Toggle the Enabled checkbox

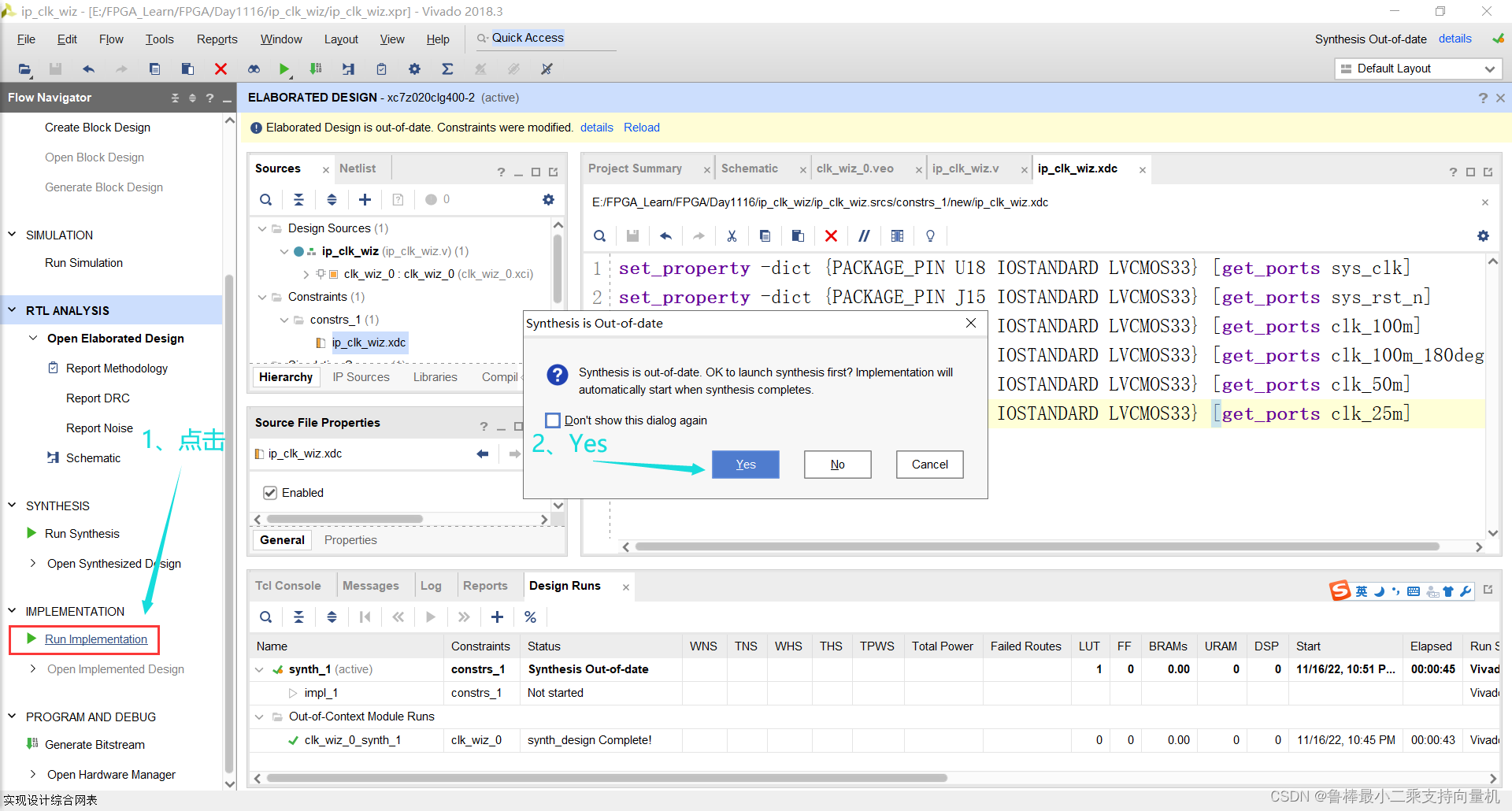tap(270, 493)
